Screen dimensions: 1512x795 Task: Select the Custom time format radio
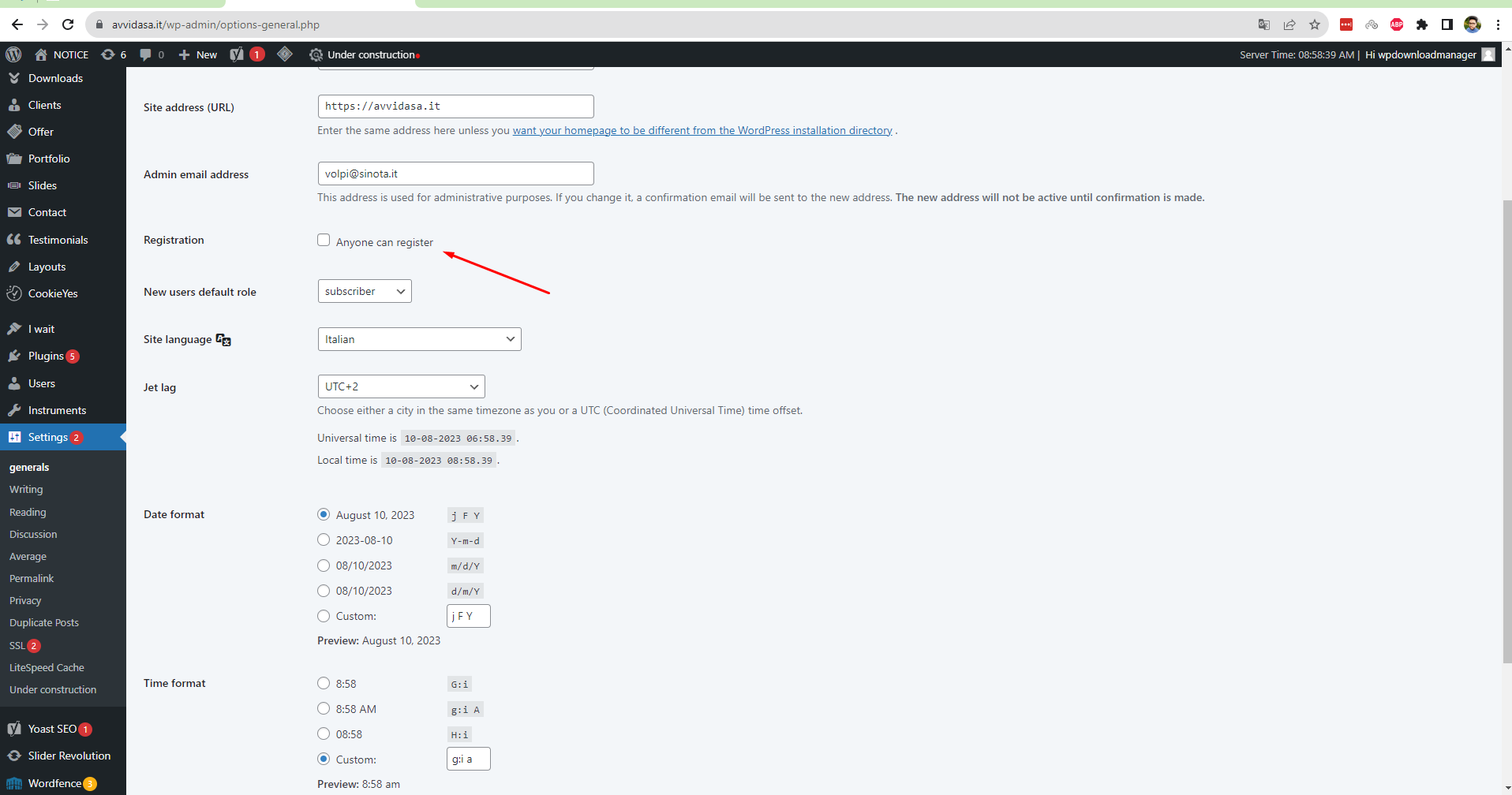point(324,759)
